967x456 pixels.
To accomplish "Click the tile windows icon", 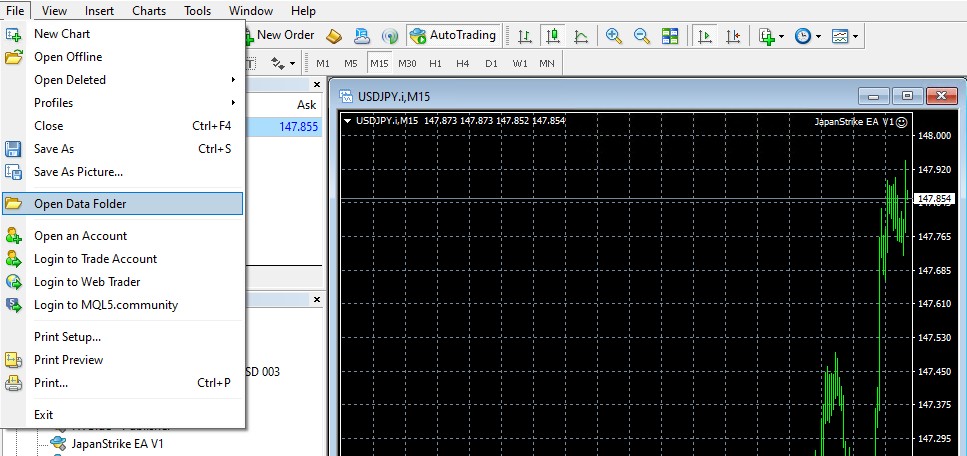I will click(x=670, y=36).
